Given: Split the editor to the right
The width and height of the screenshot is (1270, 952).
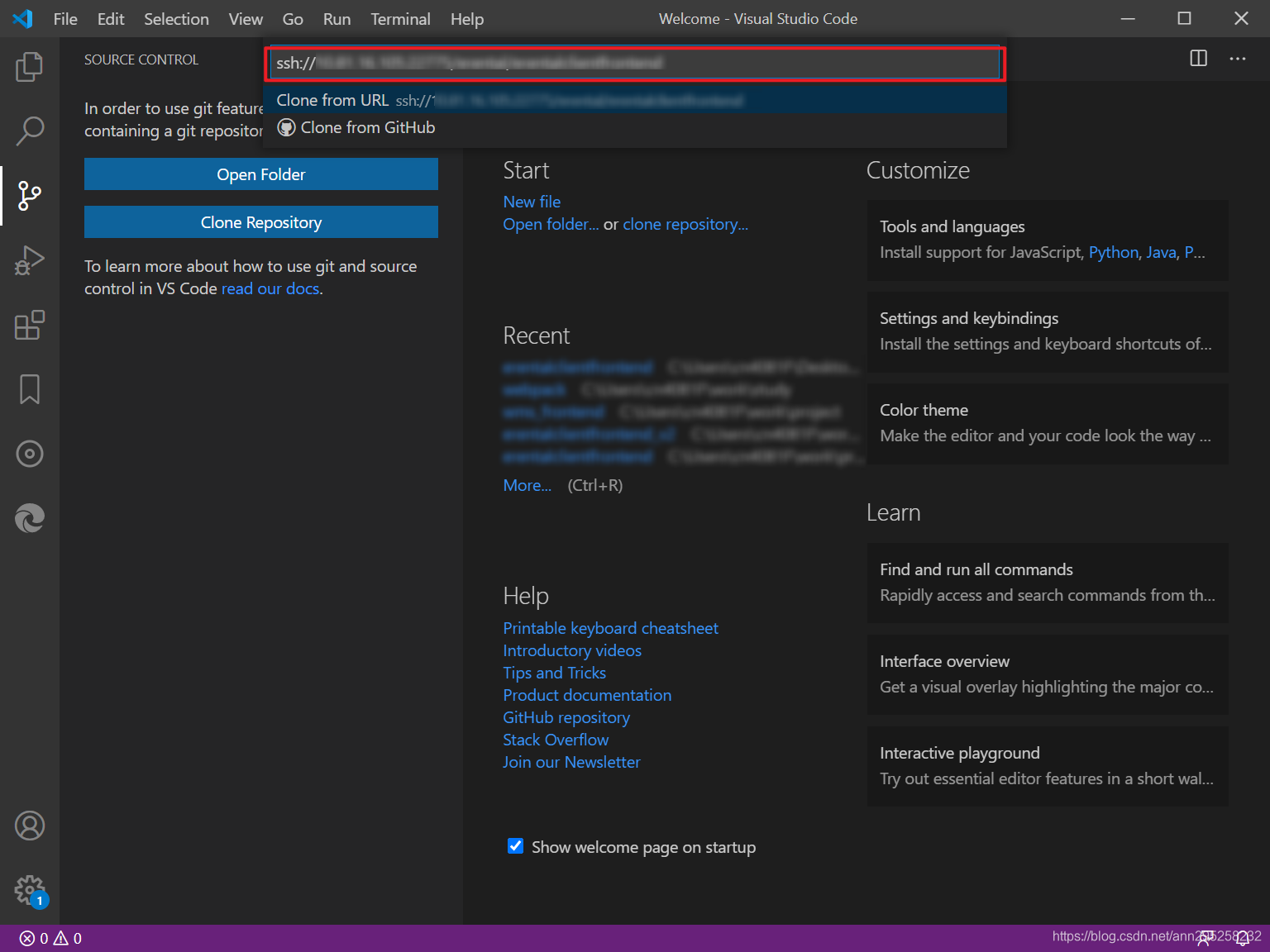Looking at the screenshot, I should point(1198,58).
